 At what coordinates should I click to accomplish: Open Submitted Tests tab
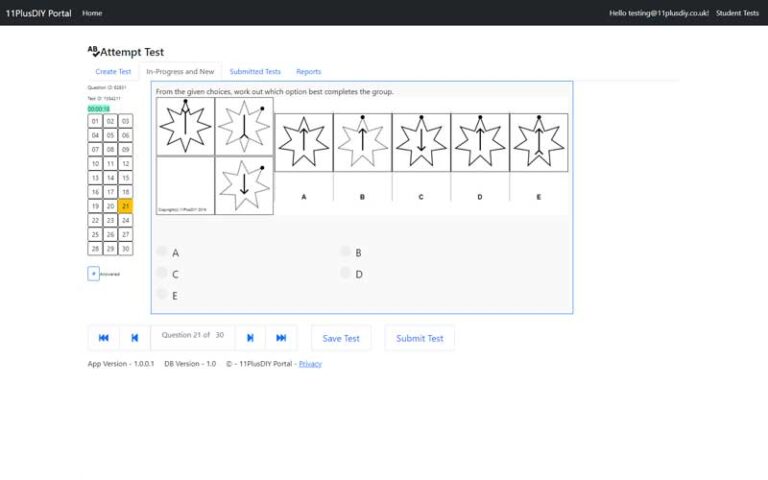255,72
